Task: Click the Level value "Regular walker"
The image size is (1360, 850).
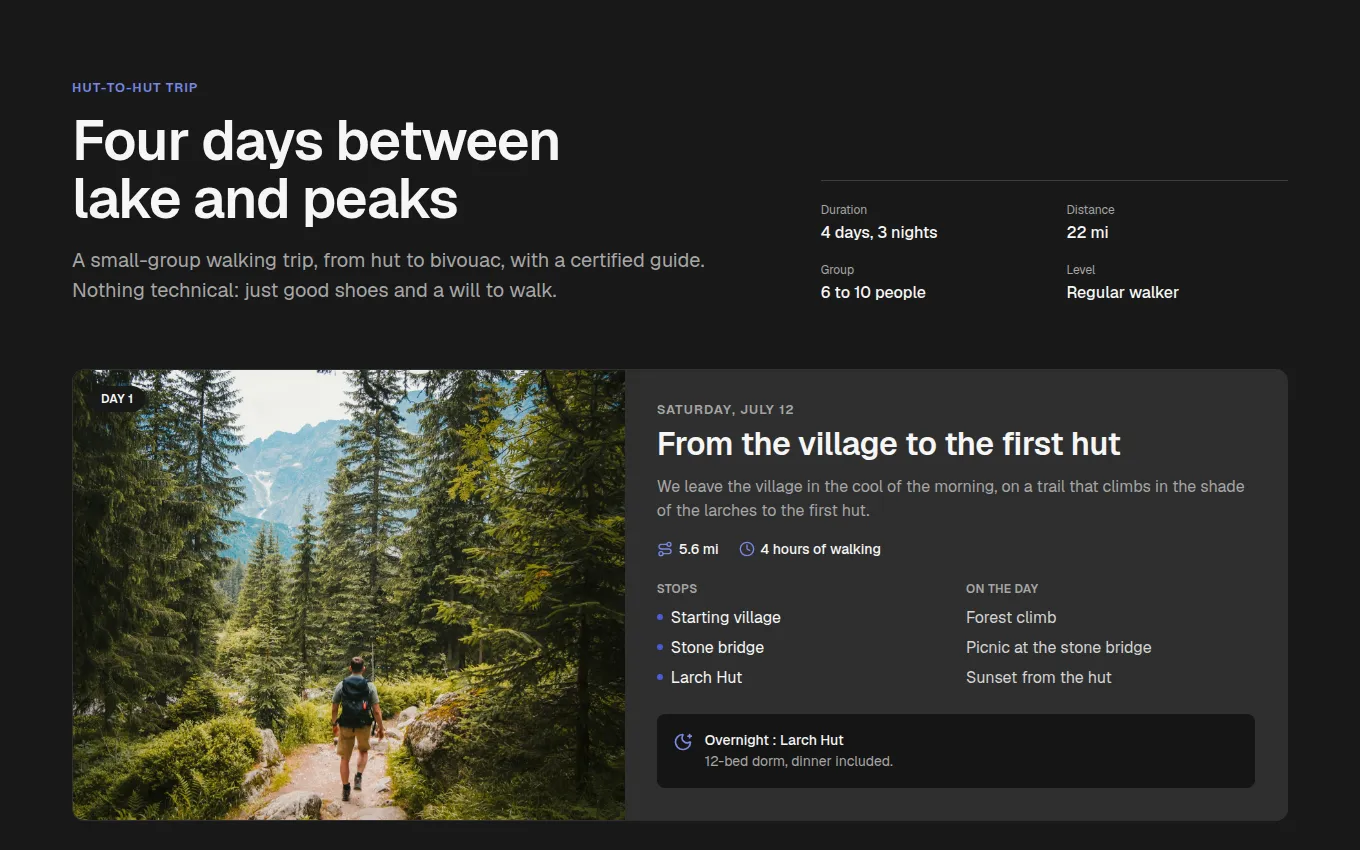Action: [x=1122, y=293]
